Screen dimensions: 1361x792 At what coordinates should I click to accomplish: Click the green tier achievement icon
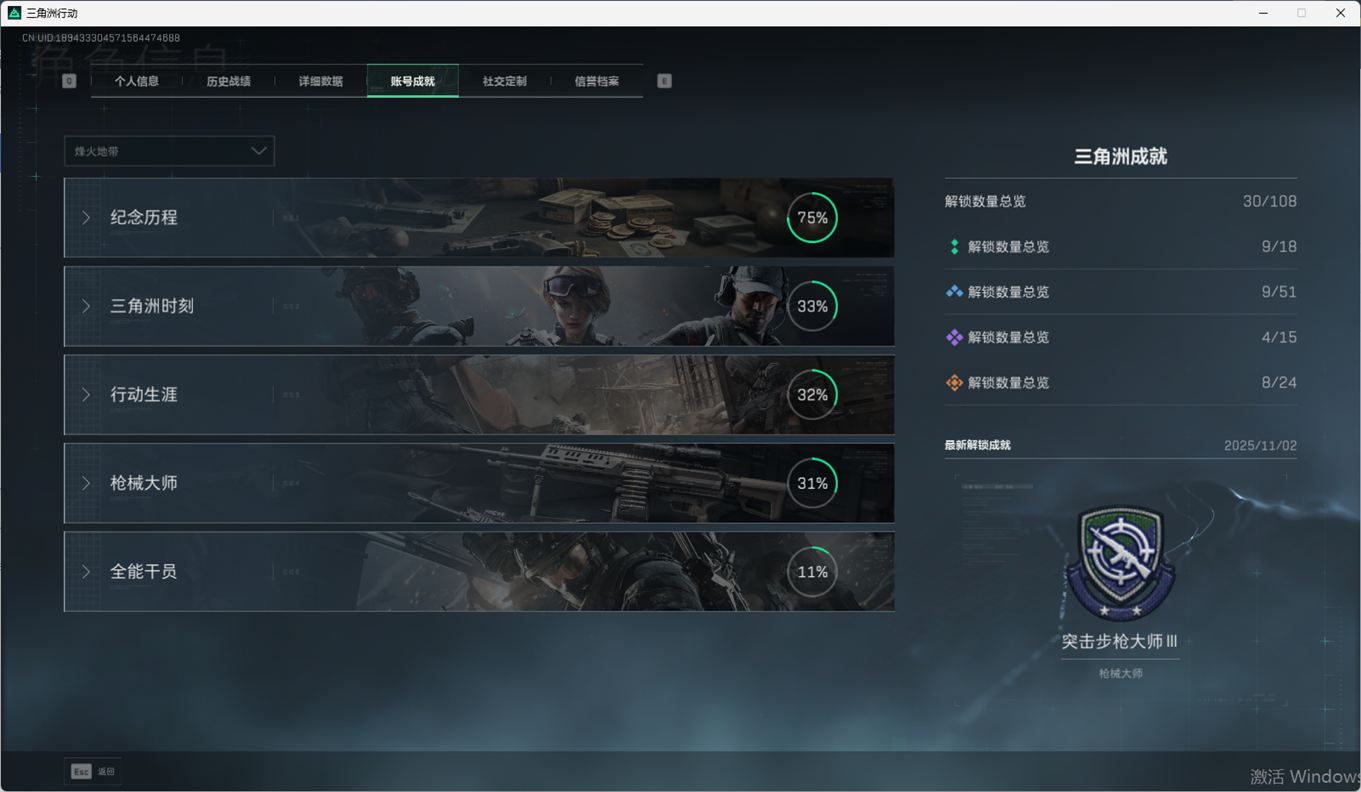pos(954,247)
